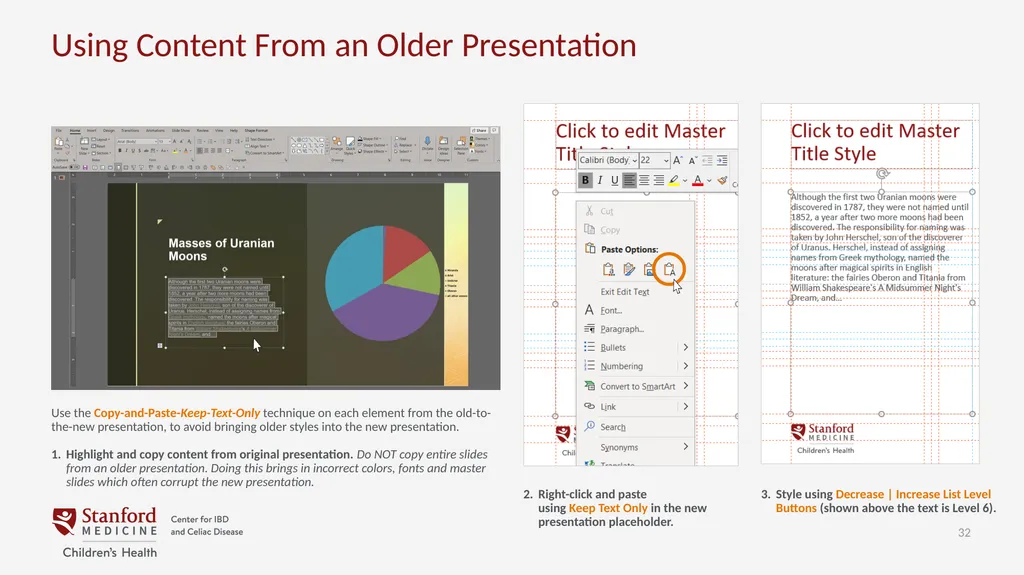Select Search in the context menu
Screen dimensions: 1024x575
coord(613,427)
